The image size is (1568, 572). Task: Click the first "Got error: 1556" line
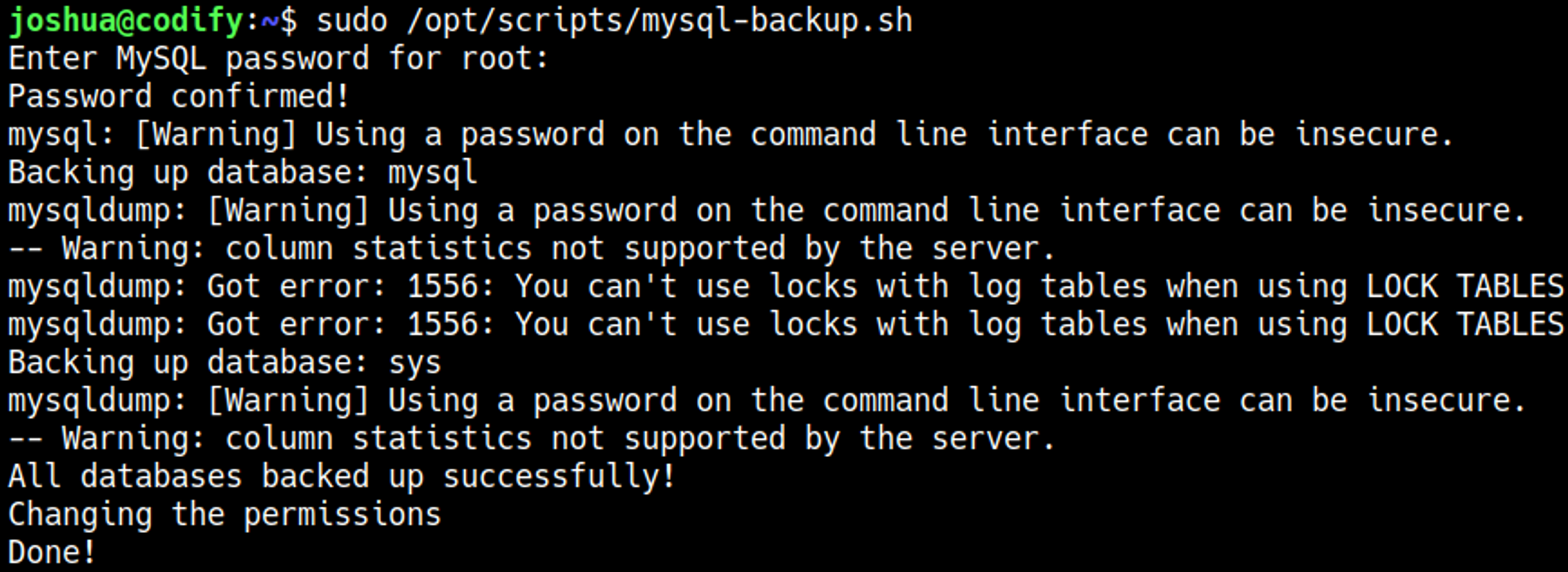pos(786,288)
